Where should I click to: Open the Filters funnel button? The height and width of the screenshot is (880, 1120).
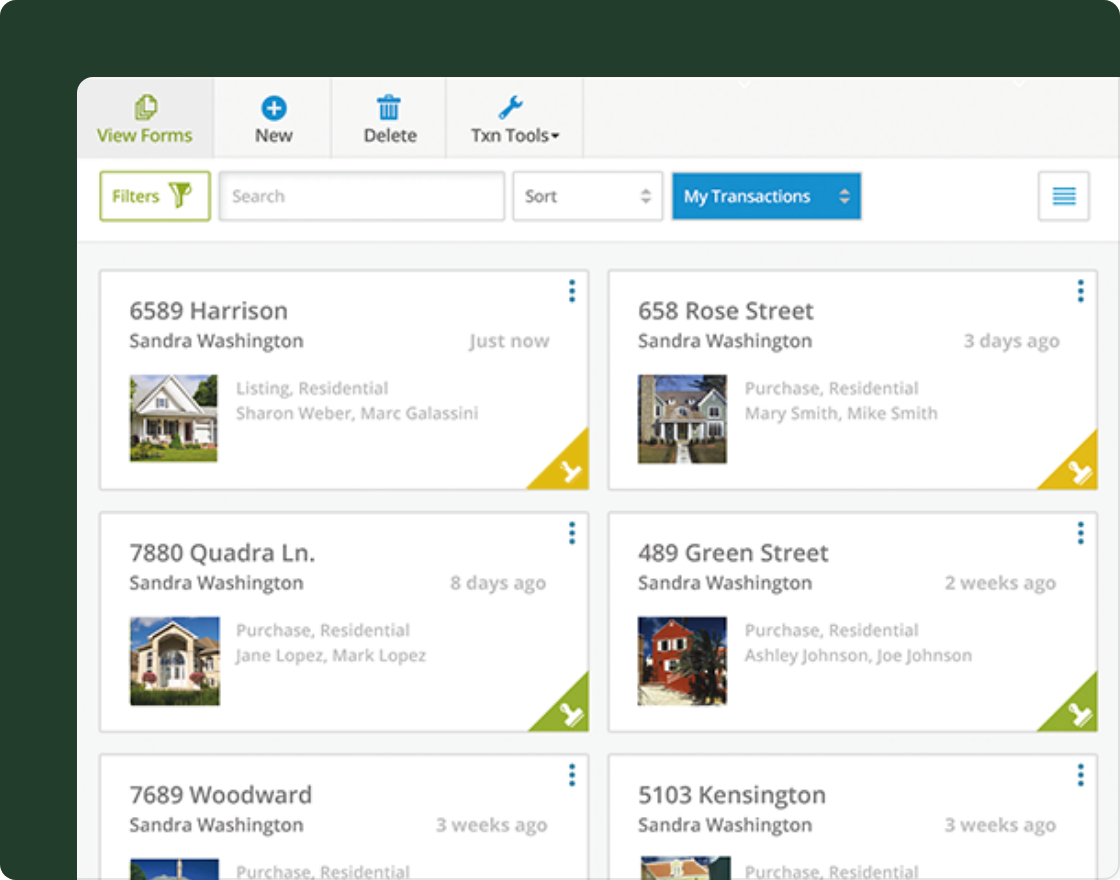(x=155, y=196)
